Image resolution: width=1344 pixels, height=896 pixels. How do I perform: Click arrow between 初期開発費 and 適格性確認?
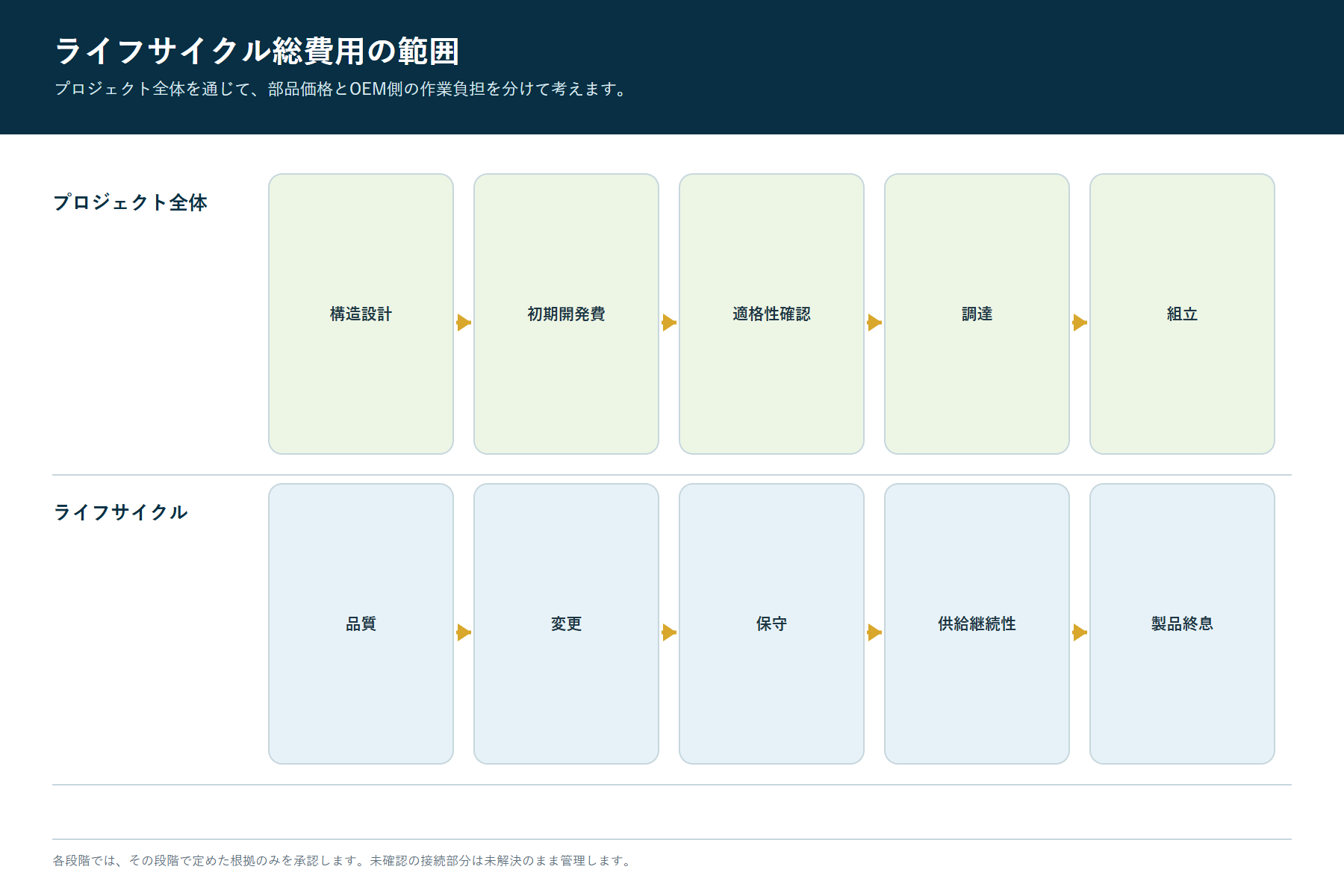coord(669,323)
